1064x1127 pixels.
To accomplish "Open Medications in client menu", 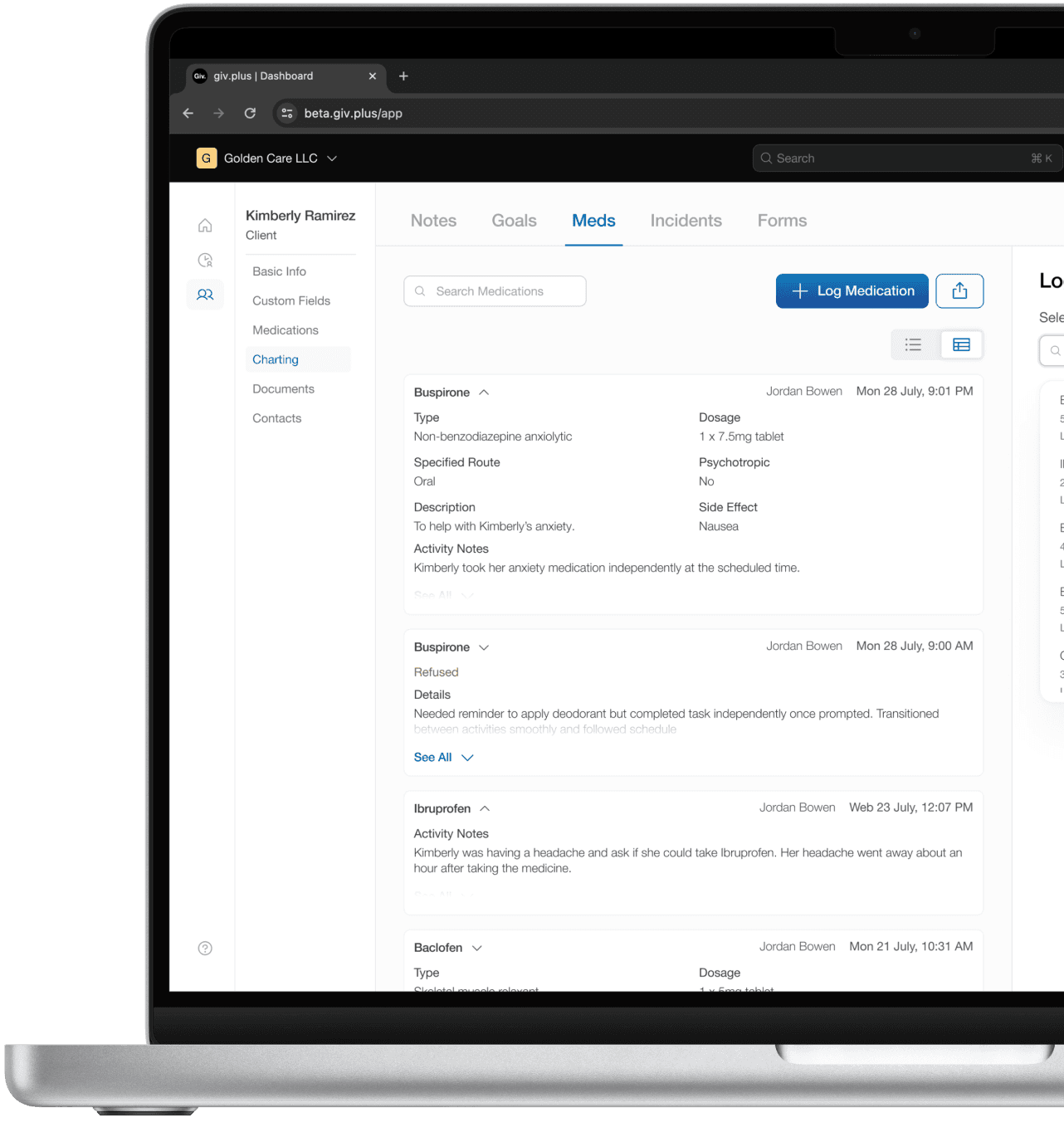I will [x=286, y=330].
